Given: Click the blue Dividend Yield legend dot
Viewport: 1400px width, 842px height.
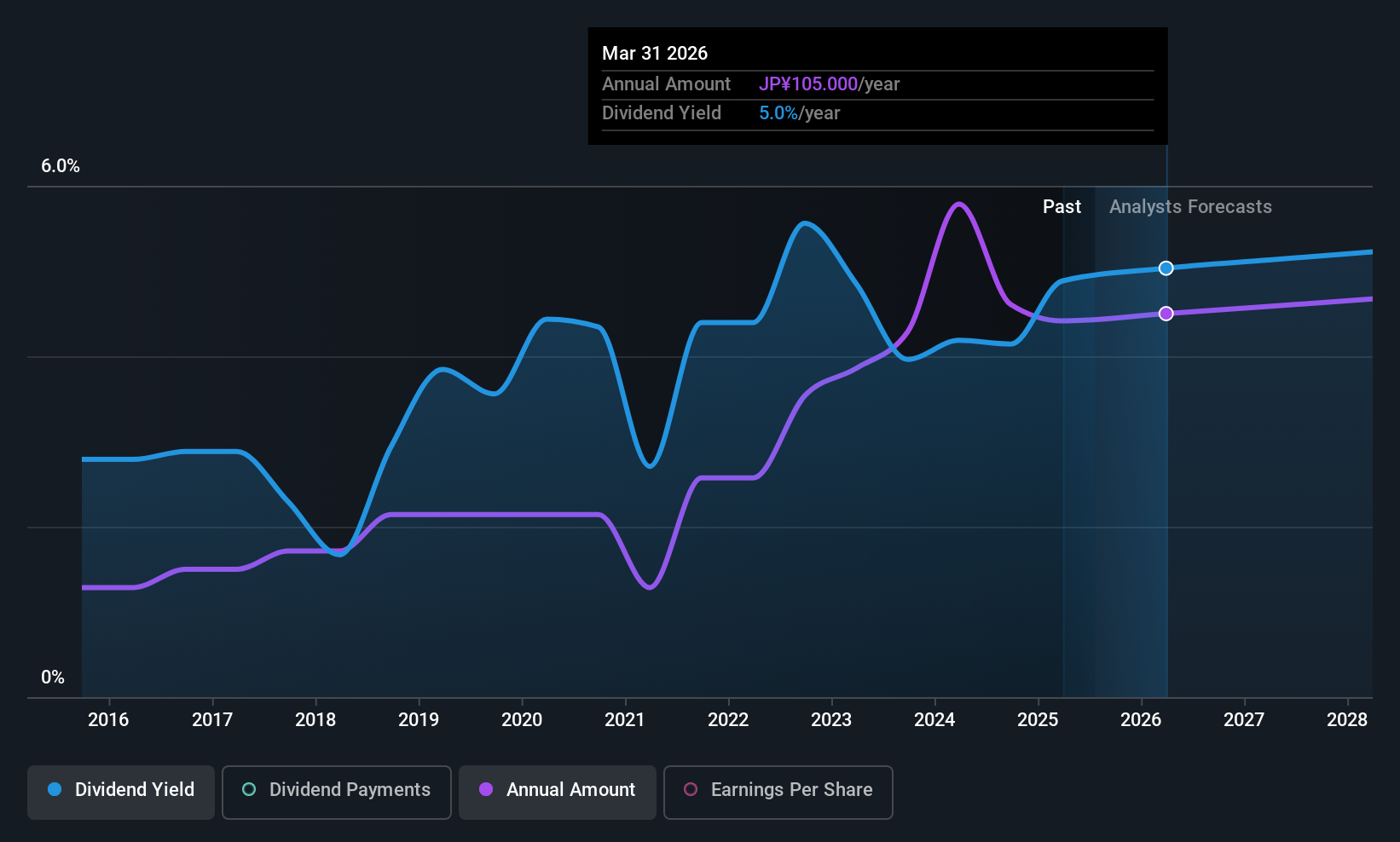Looking at the screenshot, I should tap(55, 789).
